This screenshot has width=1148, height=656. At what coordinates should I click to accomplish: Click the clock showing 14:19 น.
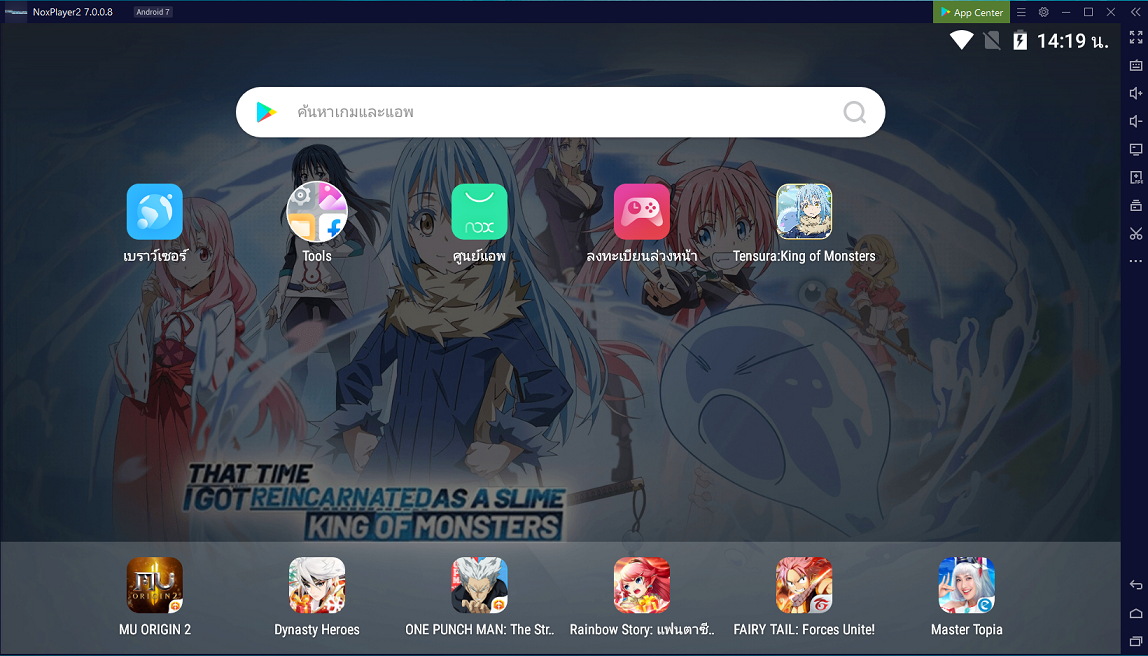1073,40
